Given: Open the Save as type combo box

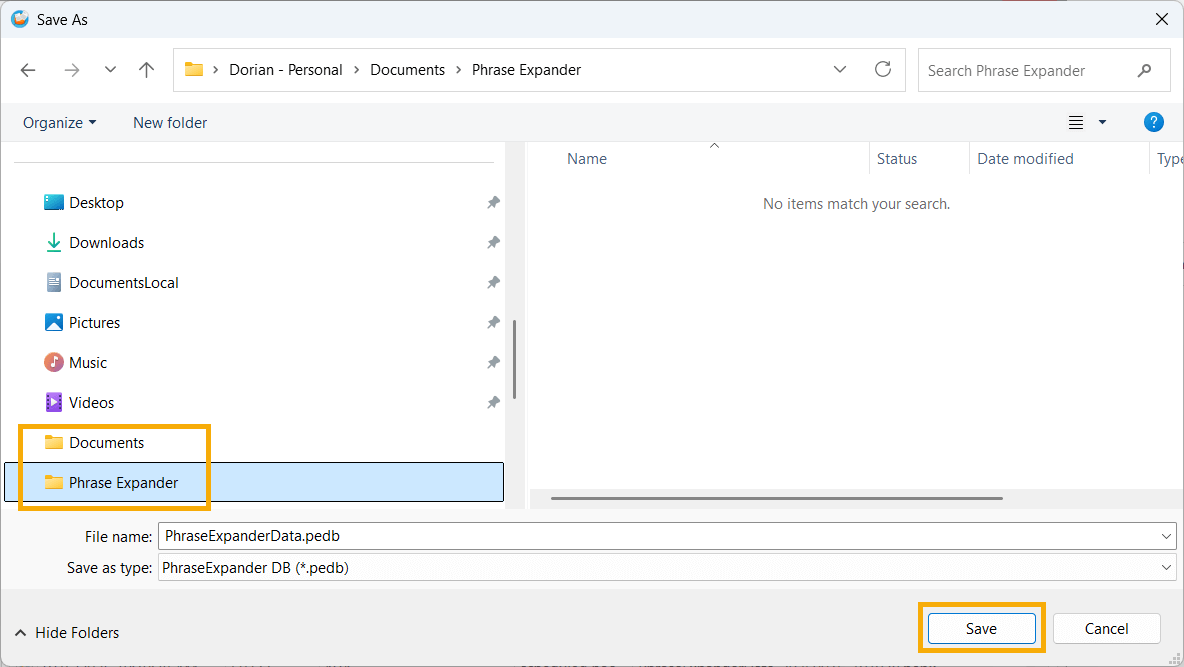Looking at the screenshot, I should (667, 567).
